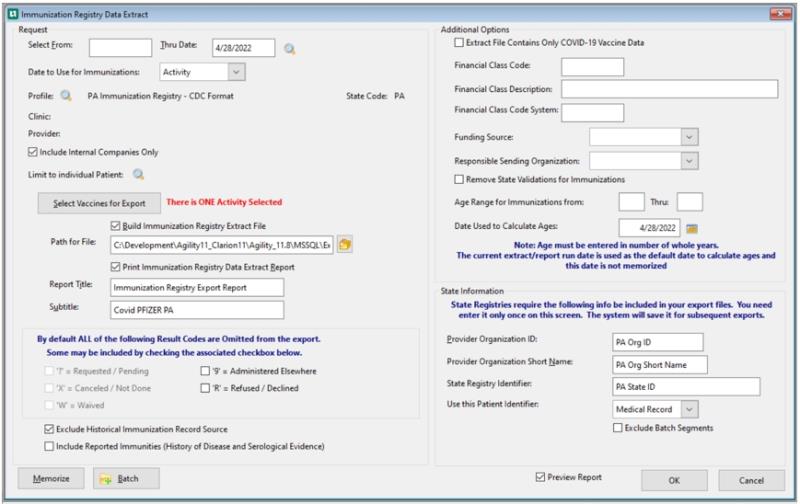
Task: Click the Limit to individual Patient lookup icon
Action: click(x=138, y=174)
